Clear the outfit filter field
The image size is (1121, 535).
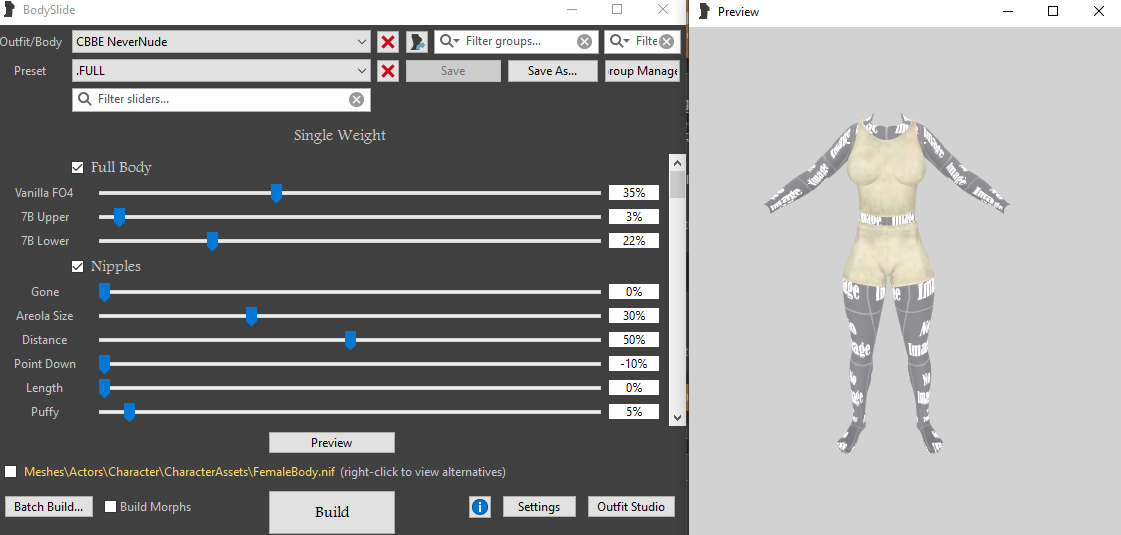(666, 41)
